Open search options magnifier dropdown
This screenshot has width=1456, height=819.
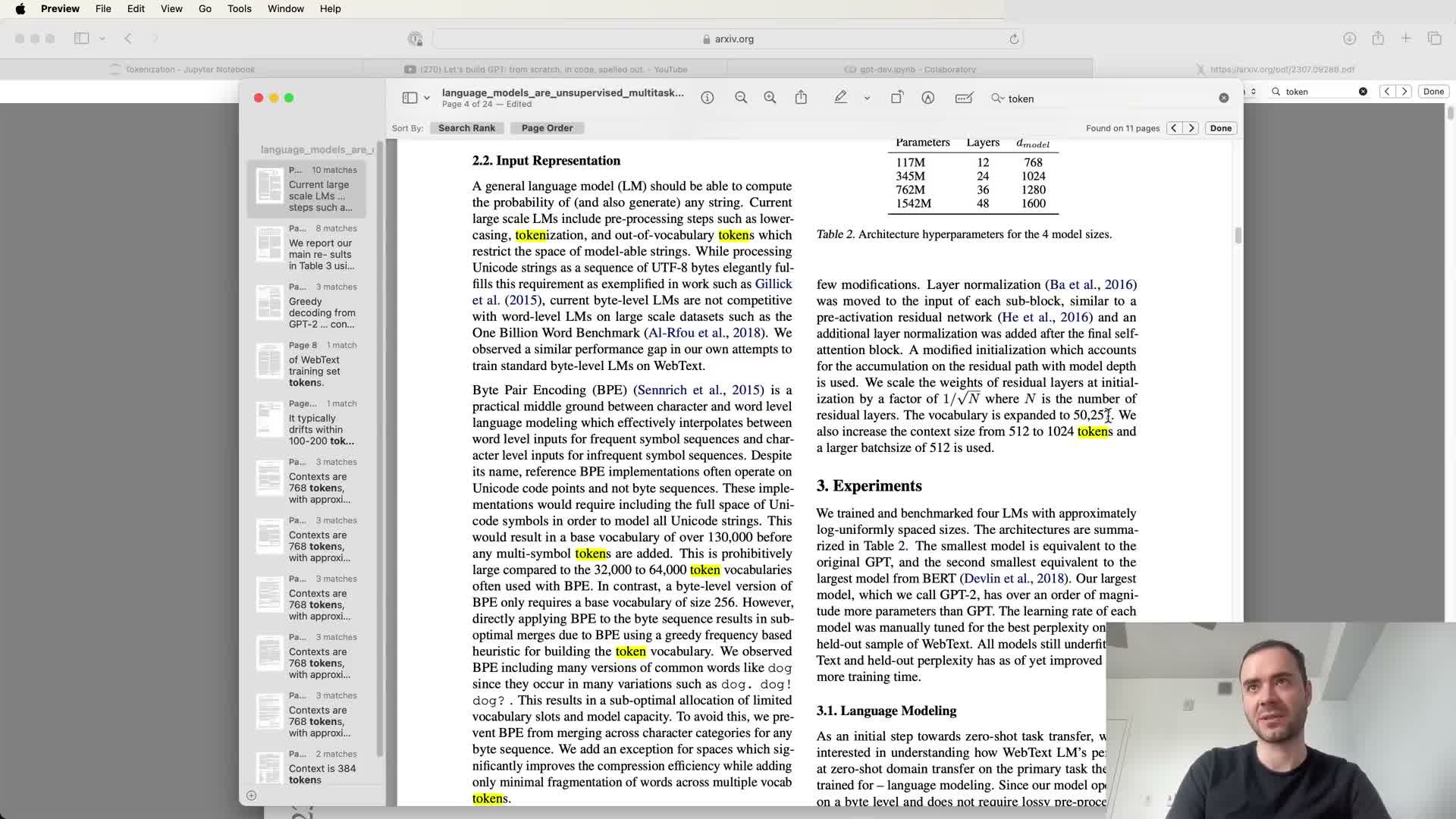coord(997,99)
